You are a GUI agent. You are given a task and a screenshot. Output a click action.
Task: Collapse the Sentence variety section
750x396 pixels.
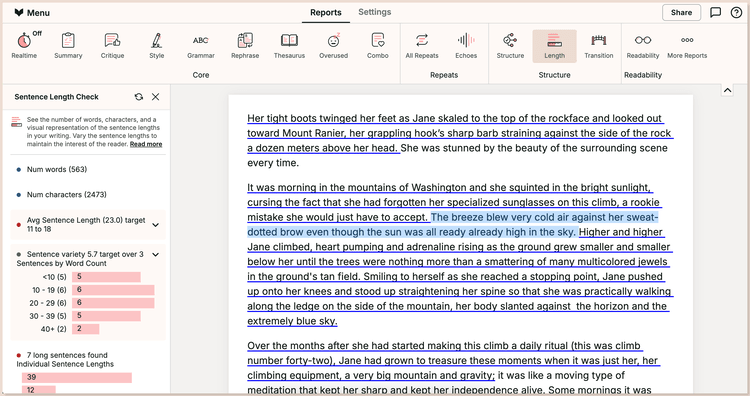[155, 254]
